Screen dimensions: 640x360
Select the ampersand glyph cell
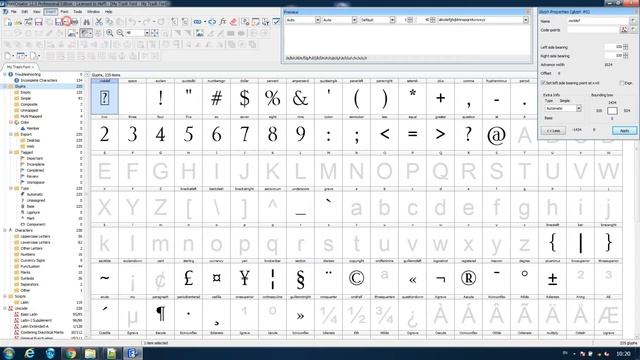(300, 98)
